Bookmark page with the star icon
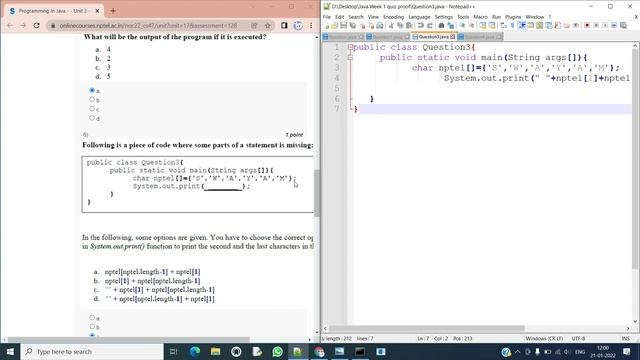 click(268, 25)
